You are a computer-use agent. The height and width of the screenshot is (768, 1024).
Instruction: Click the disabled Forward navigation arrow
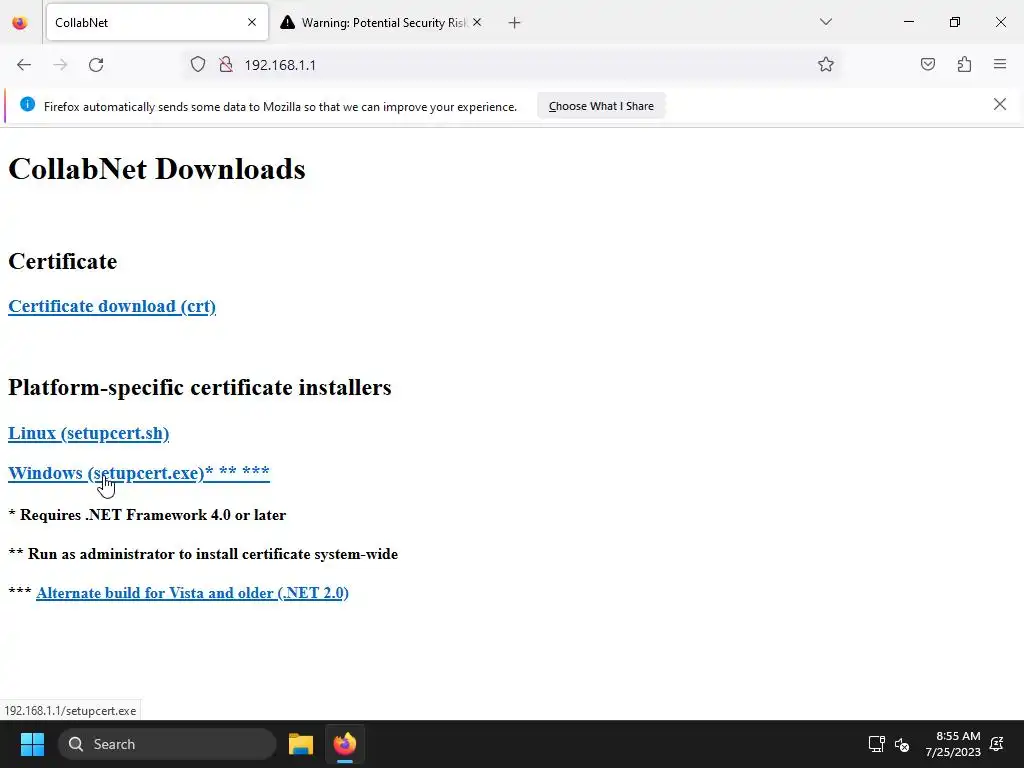point(60,65)
